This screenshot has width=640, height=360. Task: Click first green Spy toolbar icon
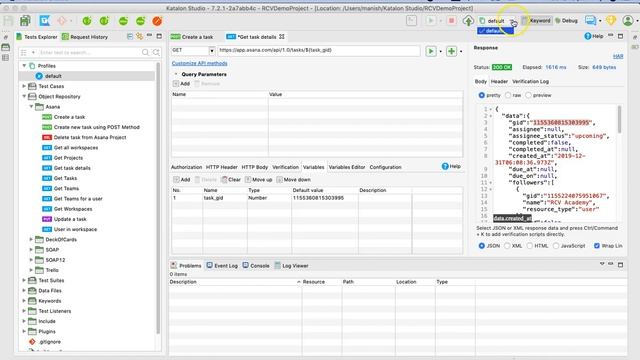click(87, 21)
